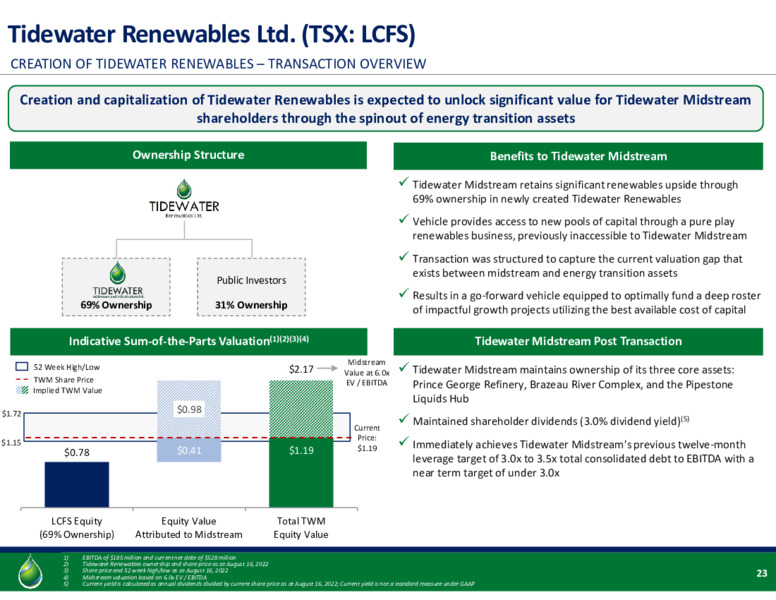Image resolution: width=776 pixels, height=600 pixels.
Task: Click the Tidewater Renewables logo at top of ownership chart
Action: [184, 199]
